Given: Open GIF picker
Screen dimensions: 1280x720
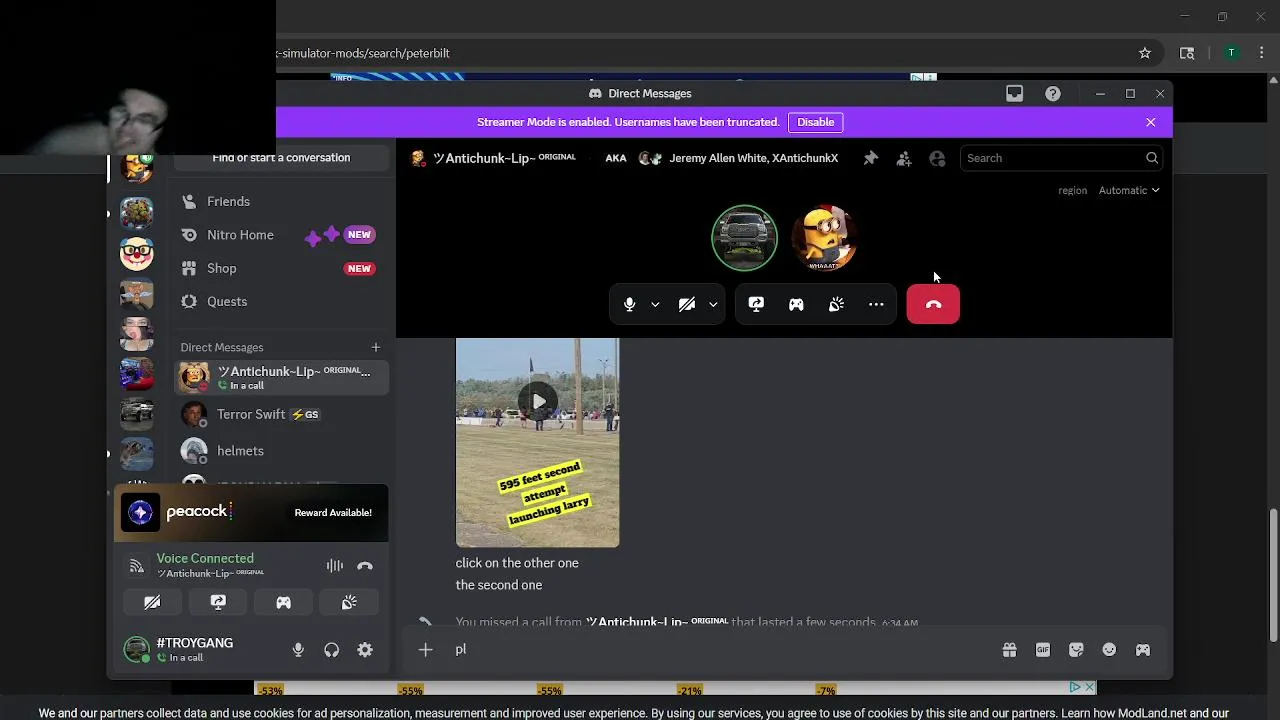Looking at the screenshot, I should (x=1043, y=650).
